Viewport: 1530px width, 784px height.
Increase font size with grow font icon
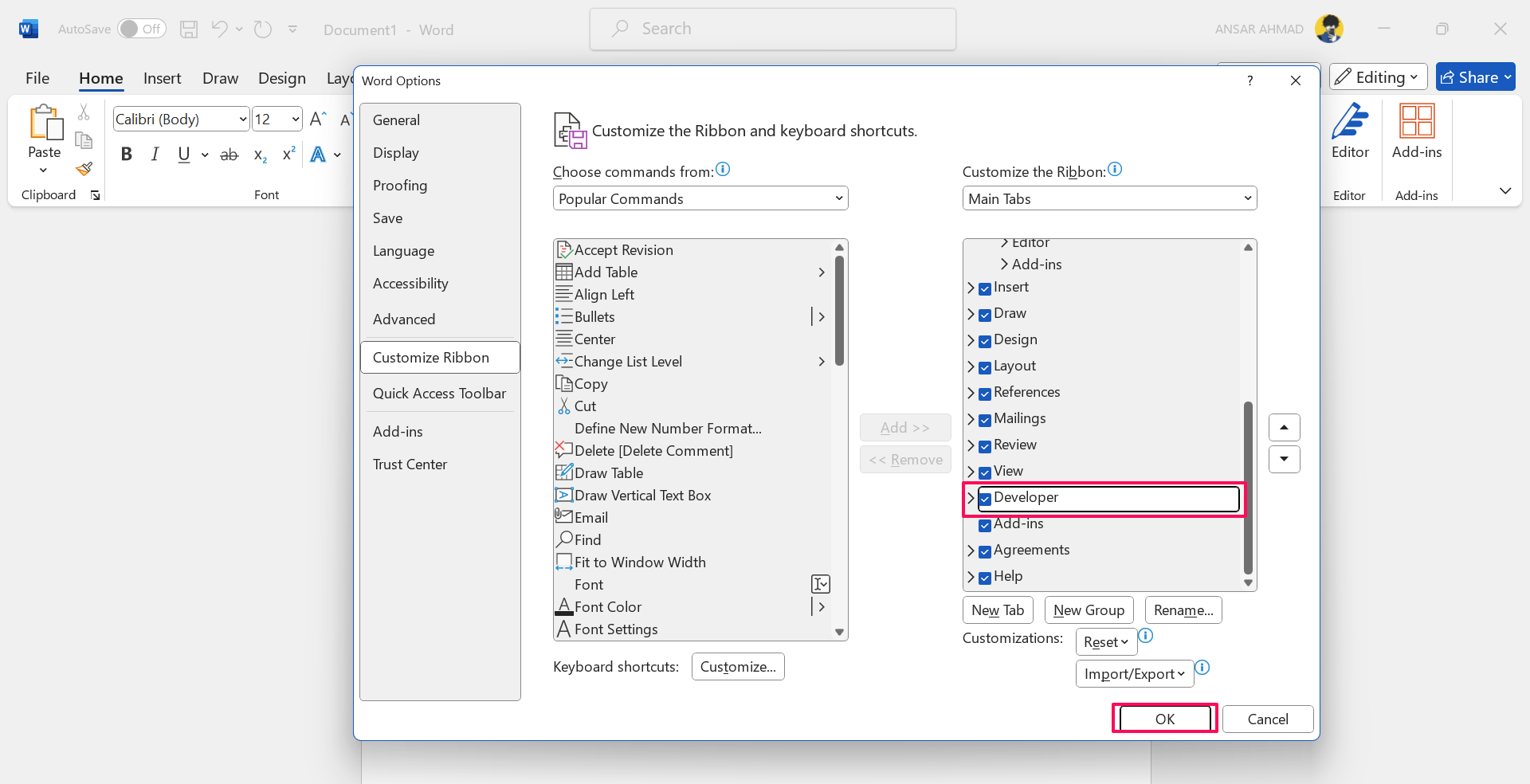pyautogui.click(x=318, y=120)
